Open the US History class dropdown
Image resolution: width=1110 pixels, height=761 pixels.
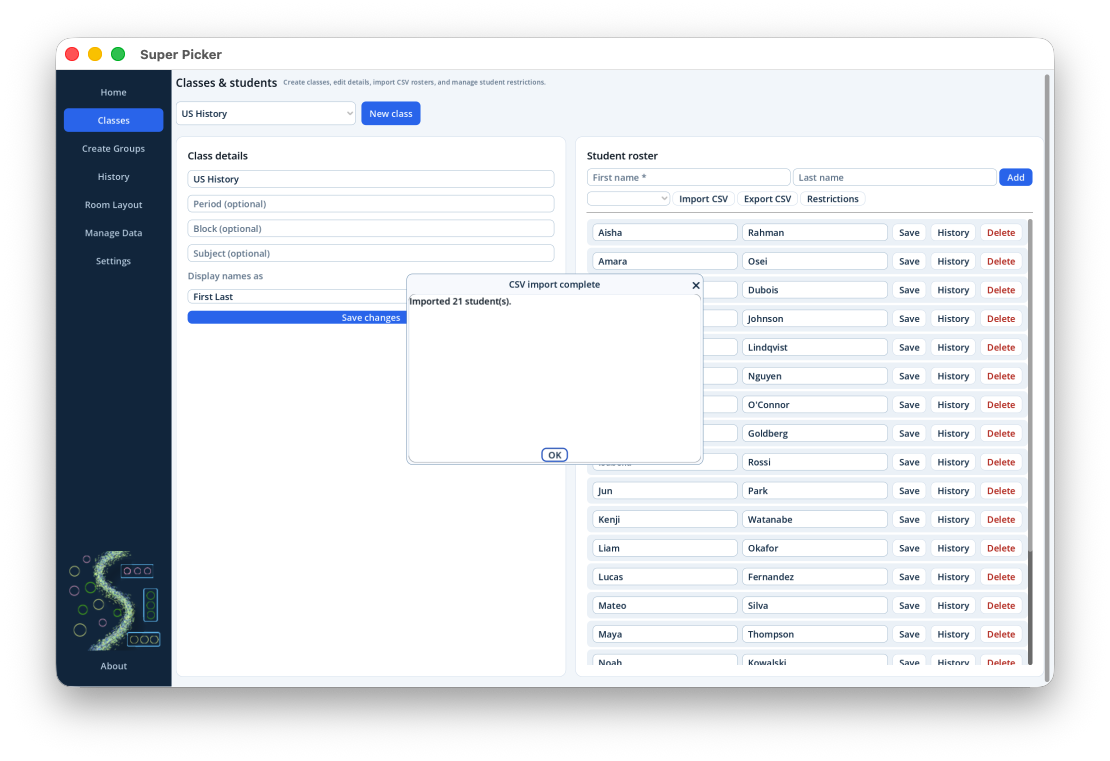coord(265,113)
